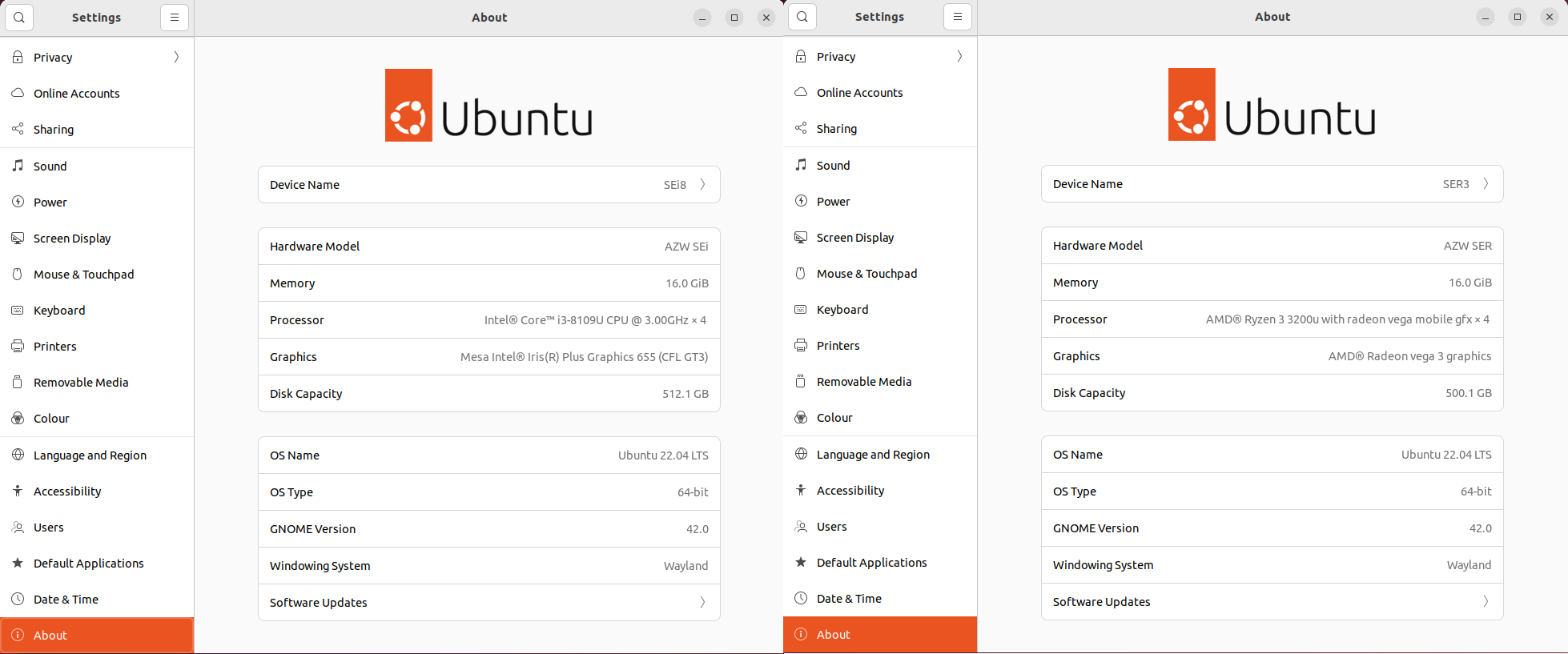The image size is (1568, 654).
Task: Select Mouse & Touchpad in right window
Action: point(880,274)
